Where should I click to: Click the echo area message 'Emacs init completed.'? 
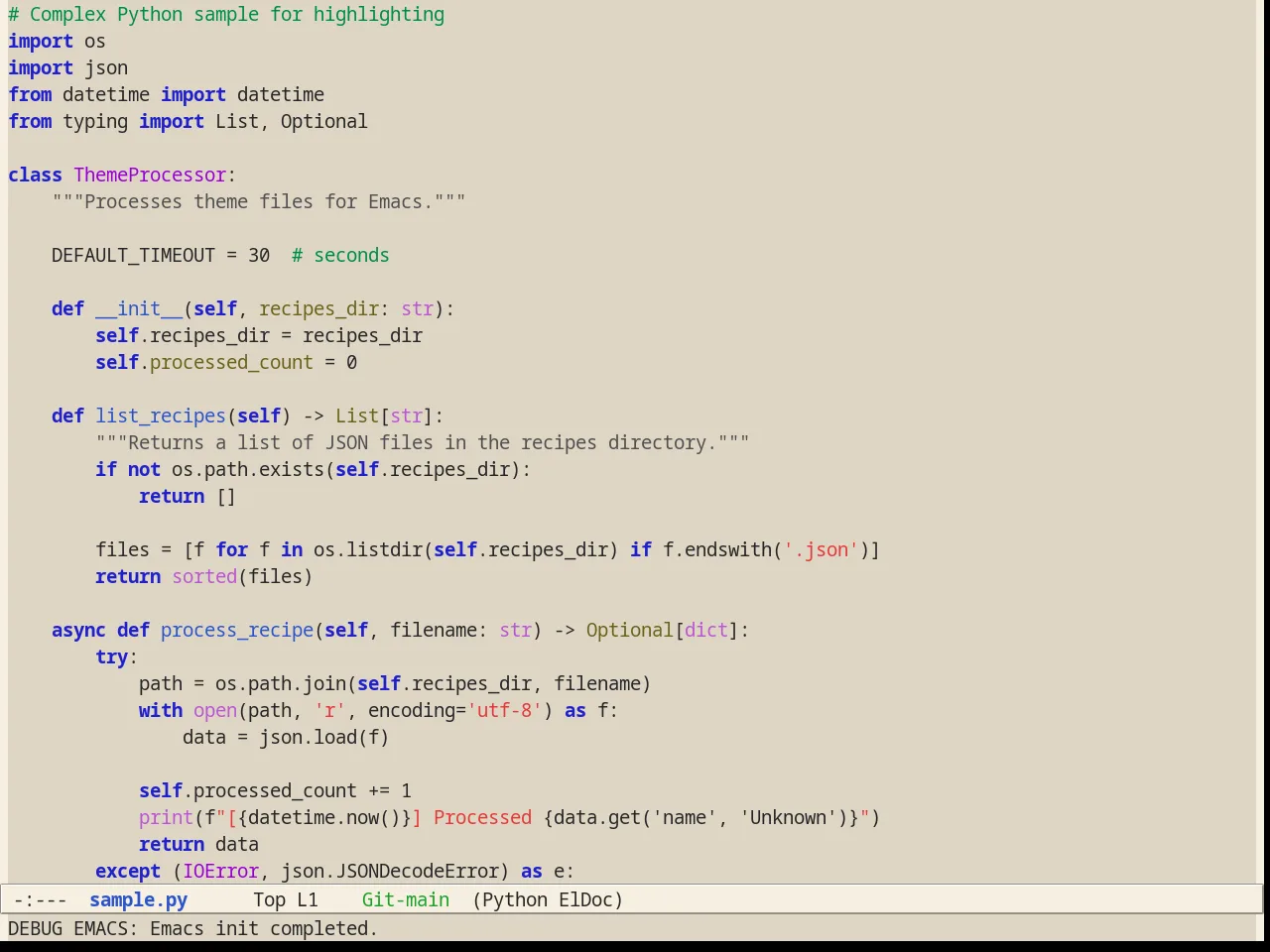264,928
